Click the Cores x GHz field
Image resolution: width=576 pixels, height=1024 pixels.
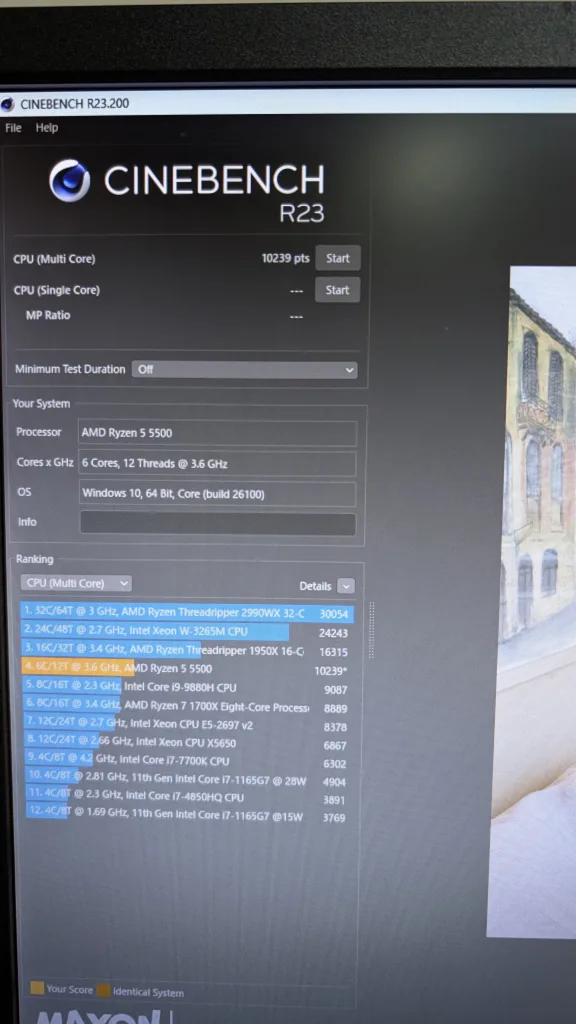(217, 464)
